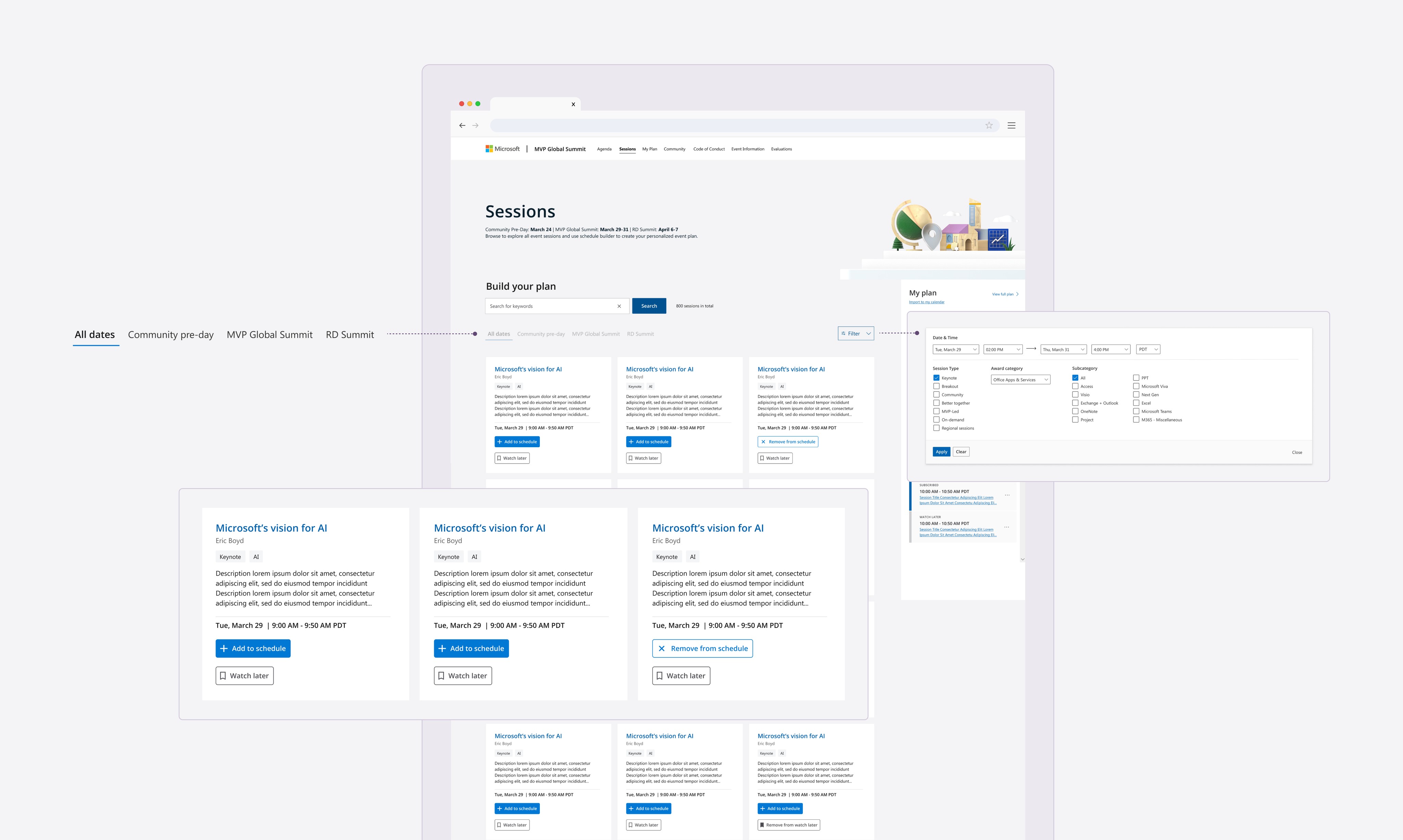Open the Office Apps & Services dropdown

1020,380
